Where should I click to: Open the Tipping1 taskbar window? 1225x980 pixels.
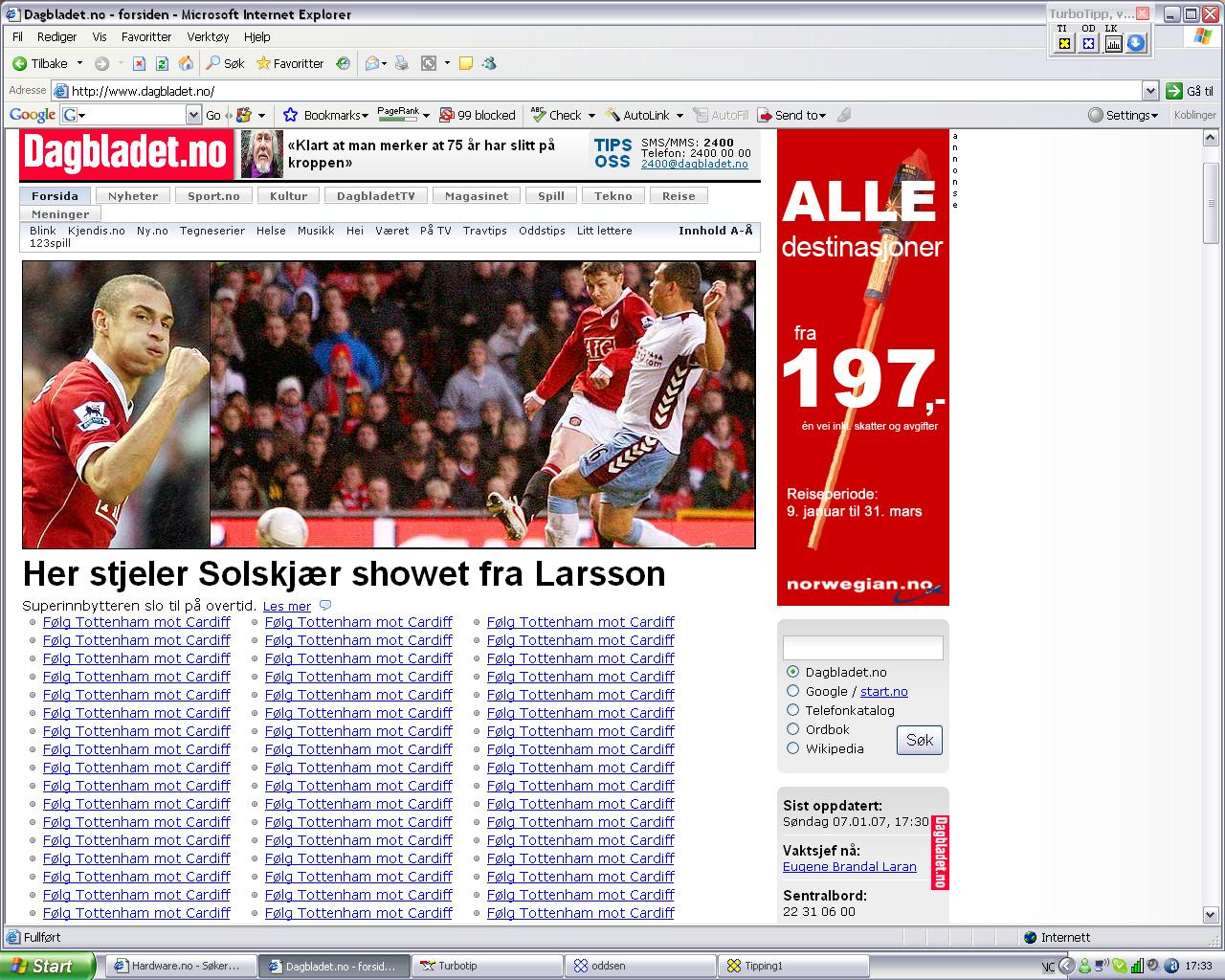pyautogui.click(x=793, y=966)
